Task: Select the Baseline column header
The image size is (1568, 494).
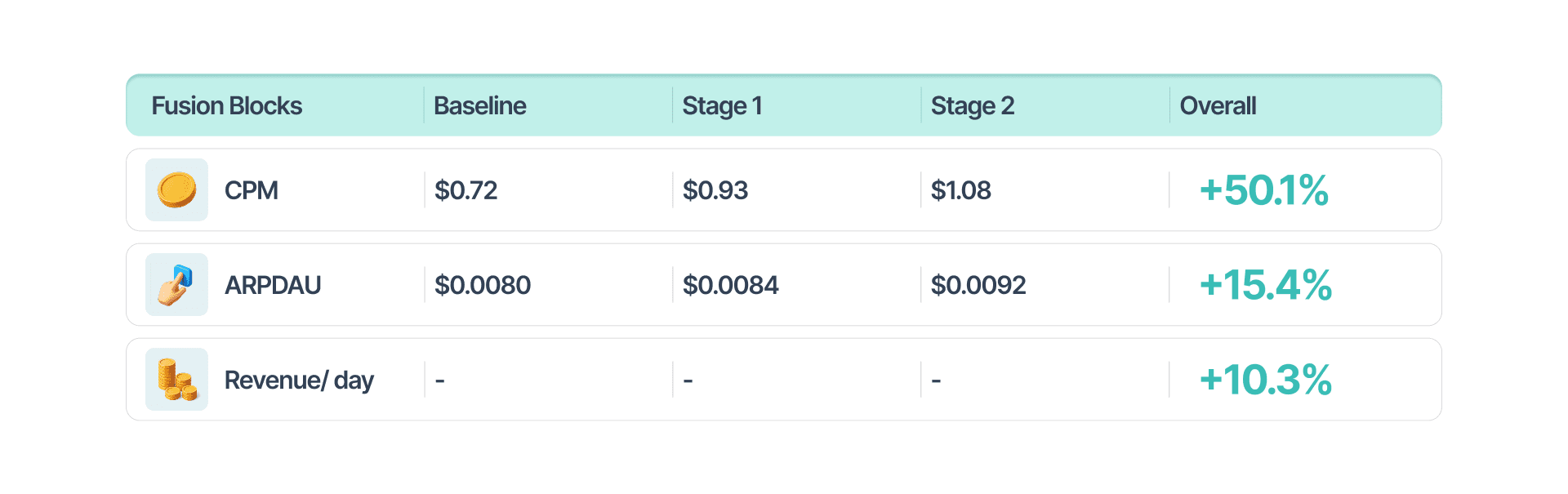Action: pyautogui.click(x=480, y=106)
